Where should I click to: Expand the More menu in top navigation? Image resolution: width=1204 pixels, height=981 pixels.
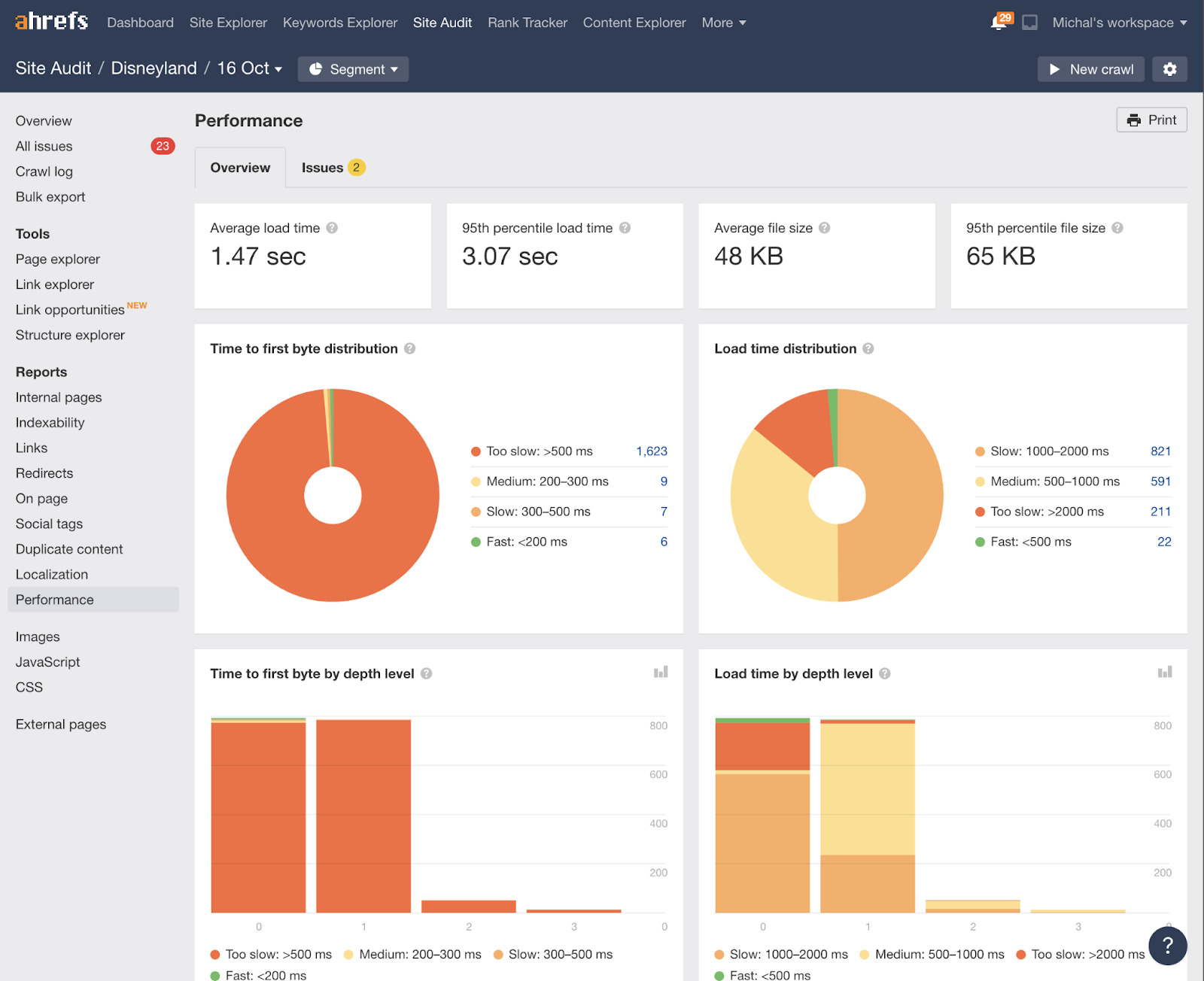point(722,23)
